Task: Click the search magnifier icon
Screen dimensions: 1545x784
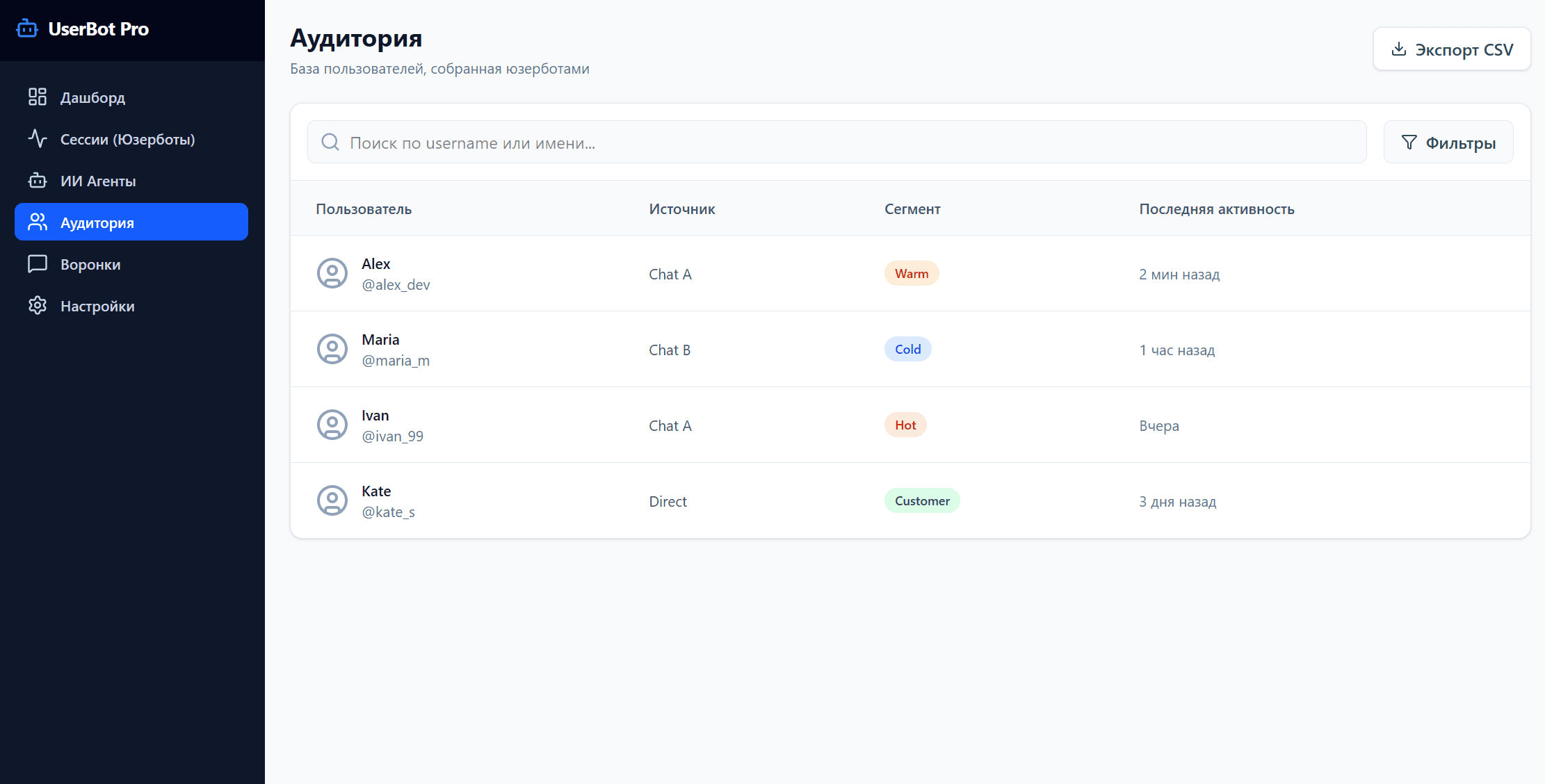Action: [x=330, y=142]
